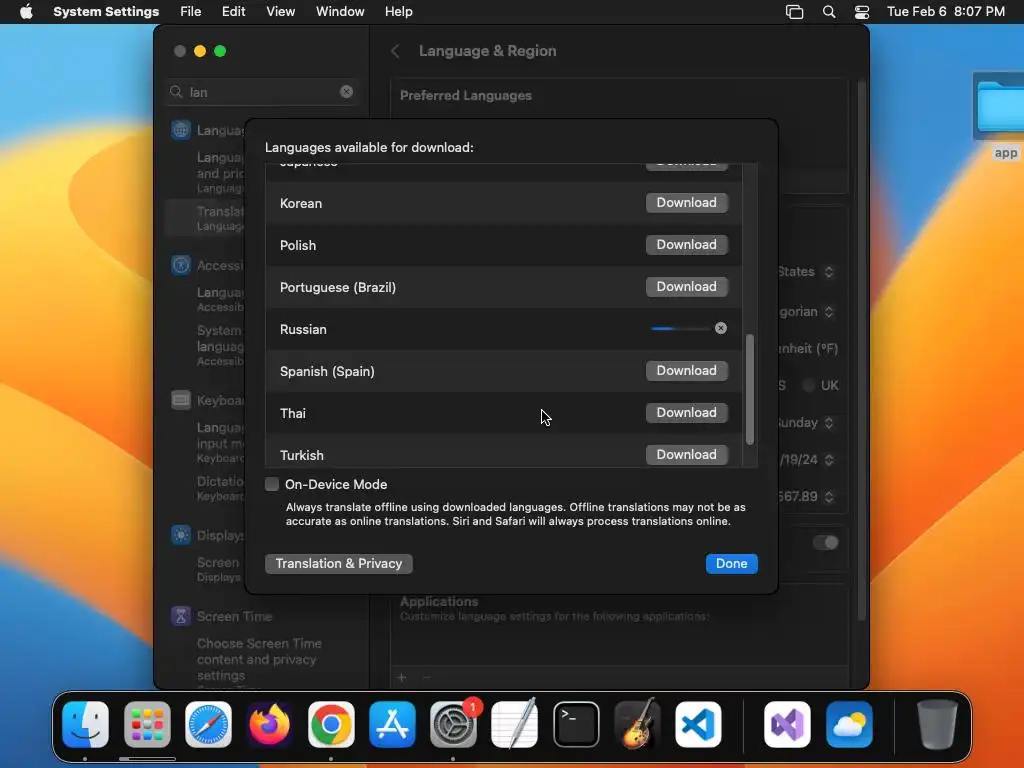The image size is (1024, 768).
Task: Open Translation & Privacy info
Action: pos(338,564)
